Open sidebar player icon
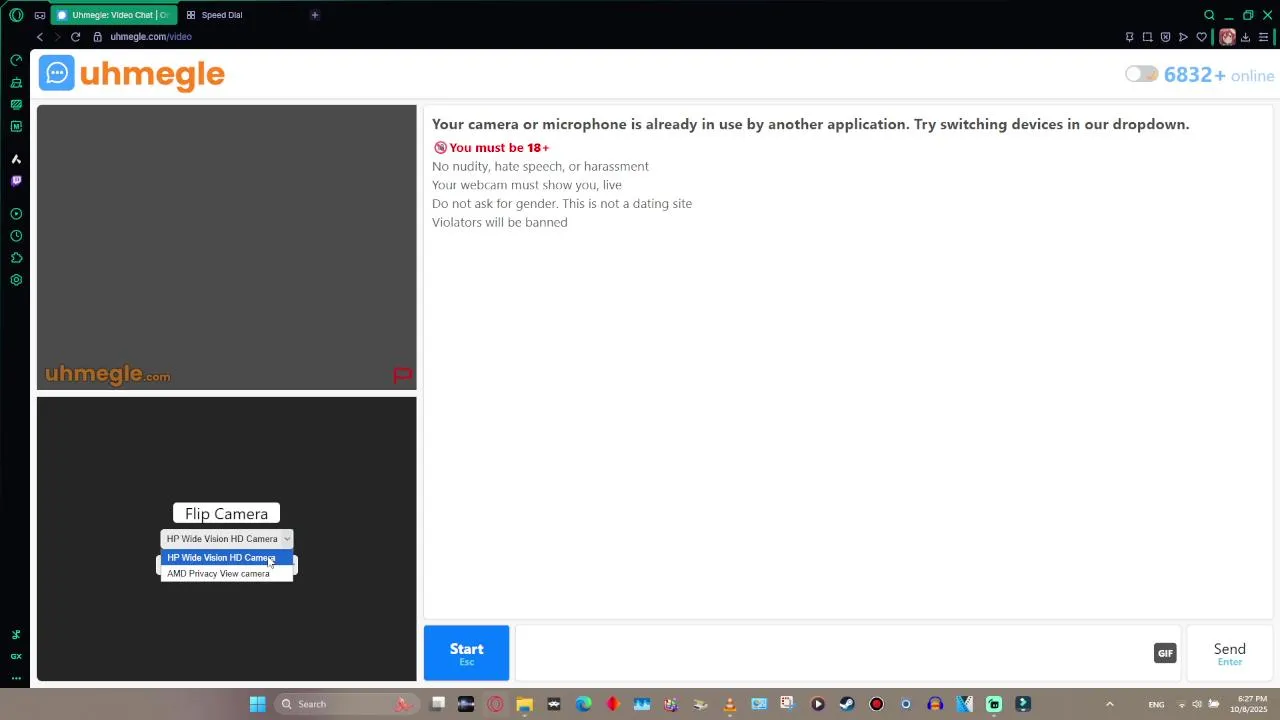1280x720 pixels. point(16,214)
